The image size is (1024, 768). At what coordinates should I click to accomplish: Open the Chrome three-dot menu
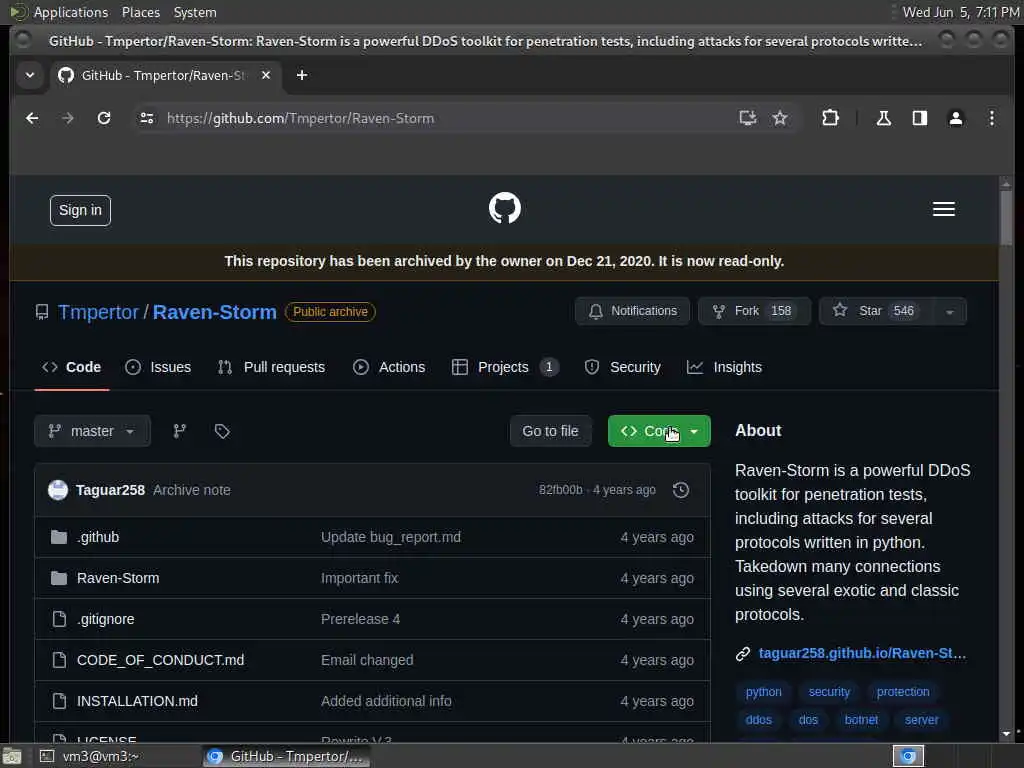tap(991, 118)
